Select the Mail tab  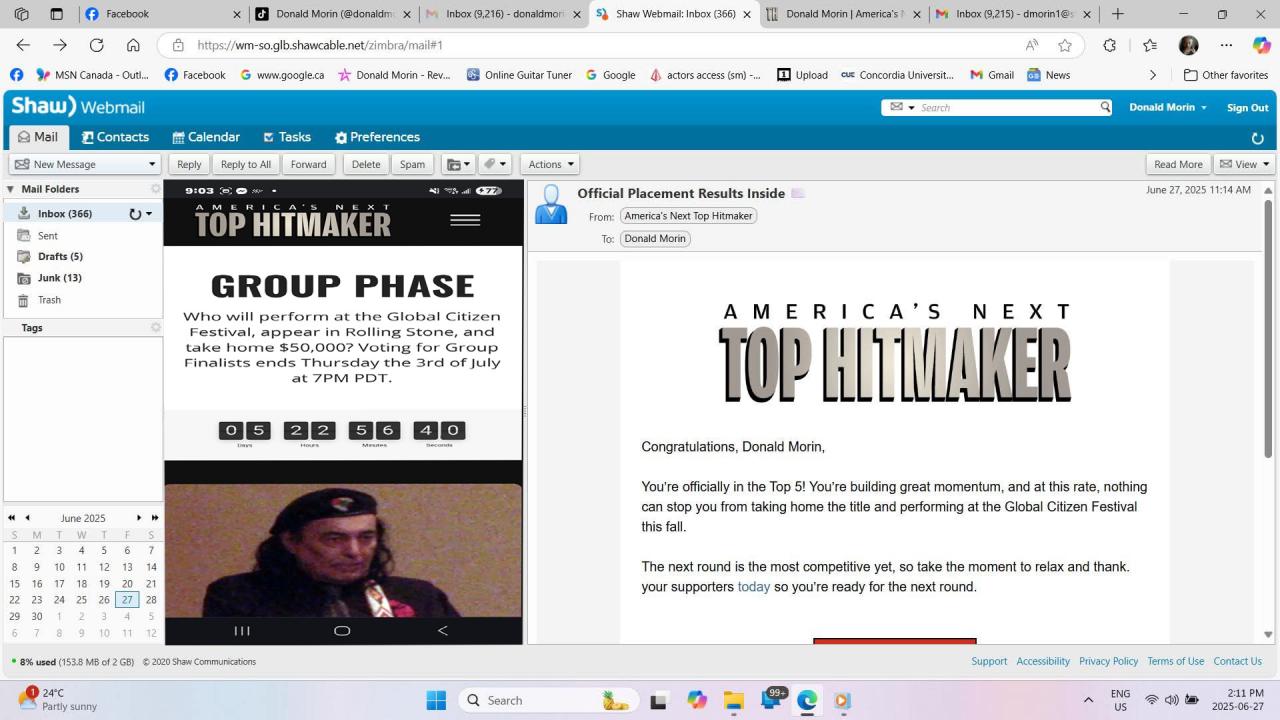(37, 137)
